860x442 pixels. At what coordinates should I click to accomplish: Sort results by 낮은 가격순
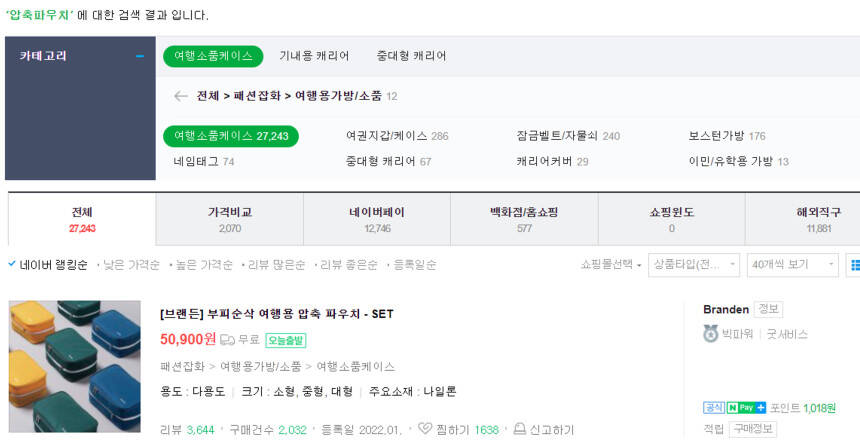(x=131, y=265)
